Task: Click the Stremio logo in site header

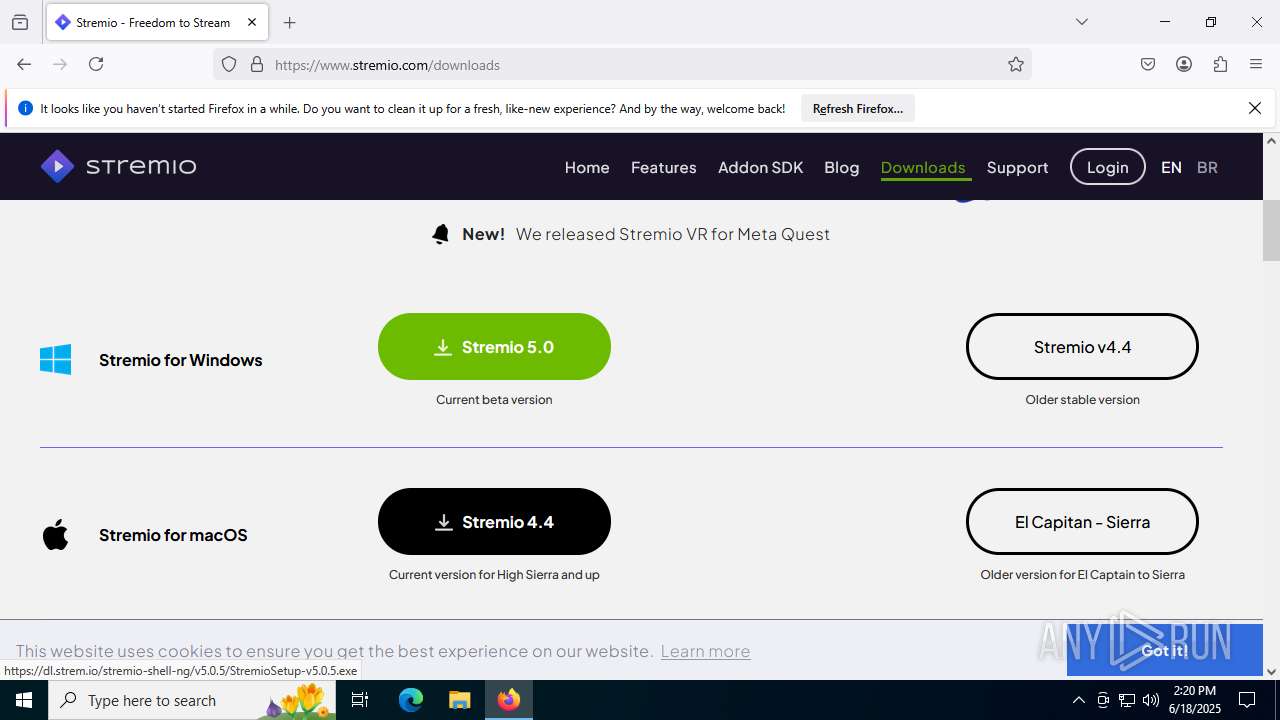Action: (118, 166)
